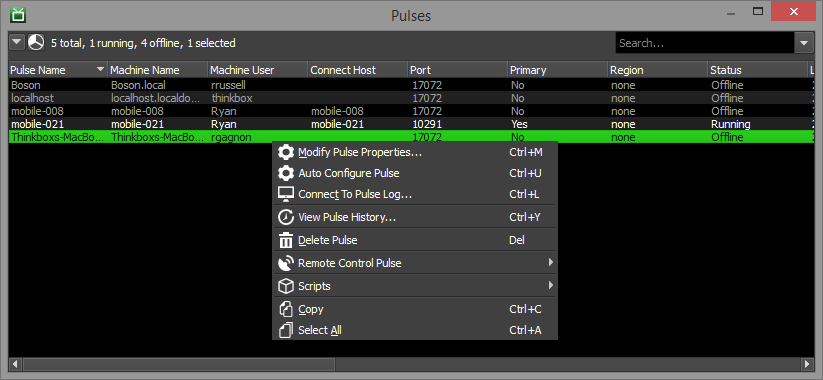The image size is (823, 380).
Task: Click the thinkbox machine user cell
Action: click(x=258, y=98)
